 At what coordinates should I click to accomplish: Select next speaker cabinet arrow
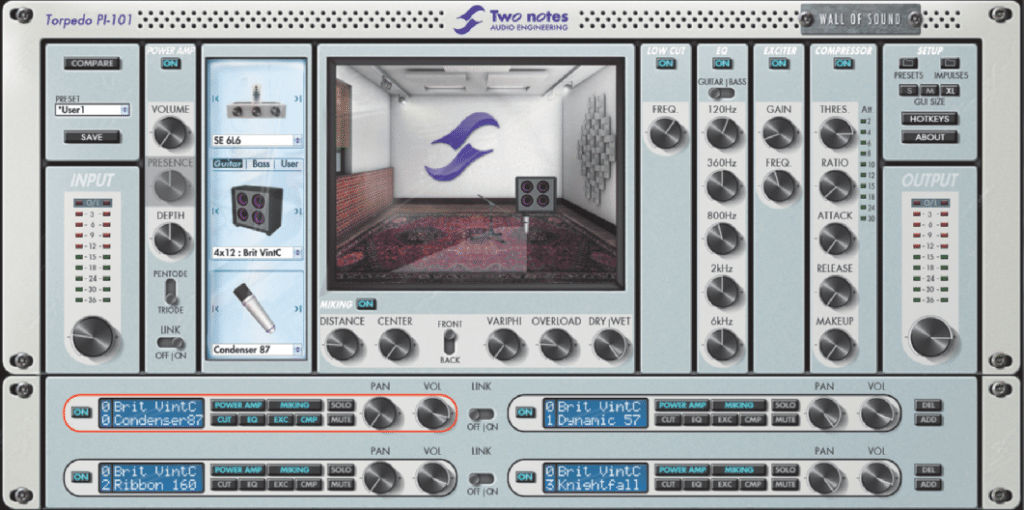[x=298, y=211]
